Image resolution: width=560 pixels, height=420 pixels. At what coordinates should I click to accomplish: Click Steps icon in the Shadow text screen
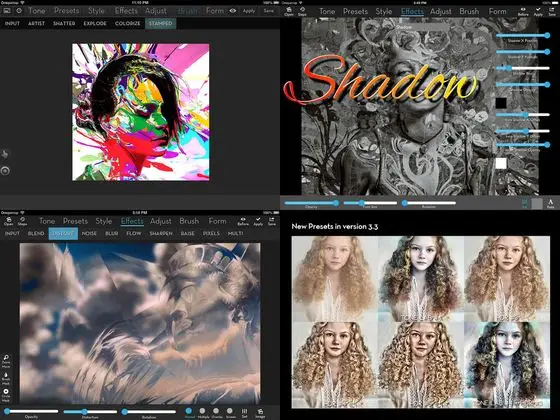click(302, 11)
